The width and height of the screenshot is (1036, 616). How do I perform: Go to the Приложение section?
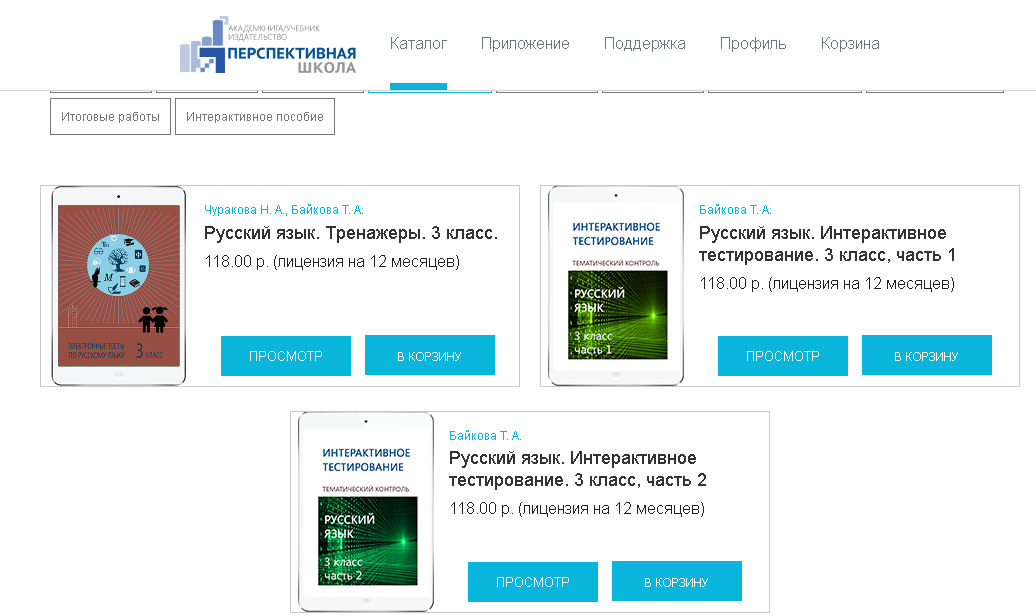coord(525,44)
